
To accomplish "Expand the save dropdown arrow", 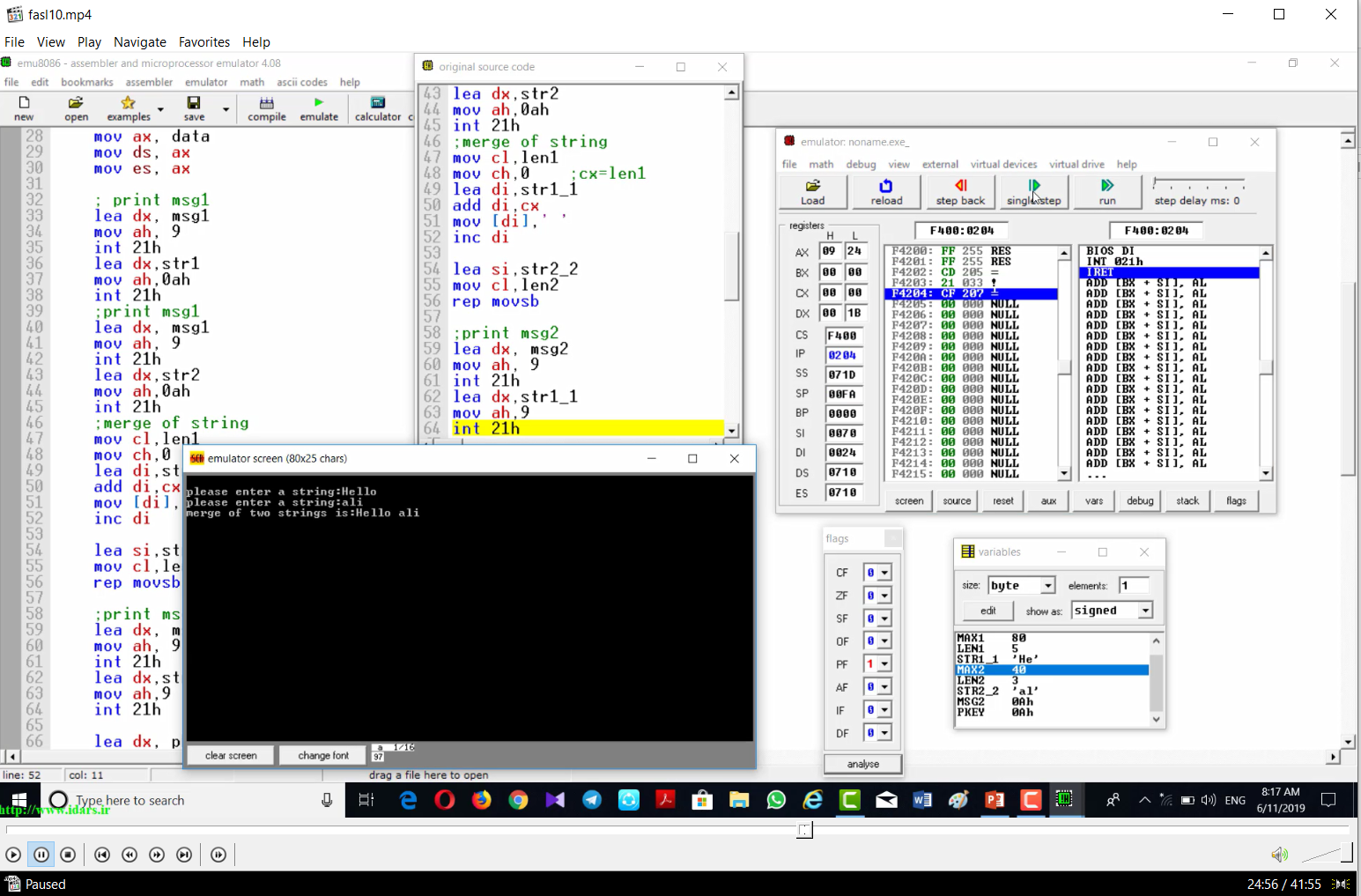I will click(226, 109).
